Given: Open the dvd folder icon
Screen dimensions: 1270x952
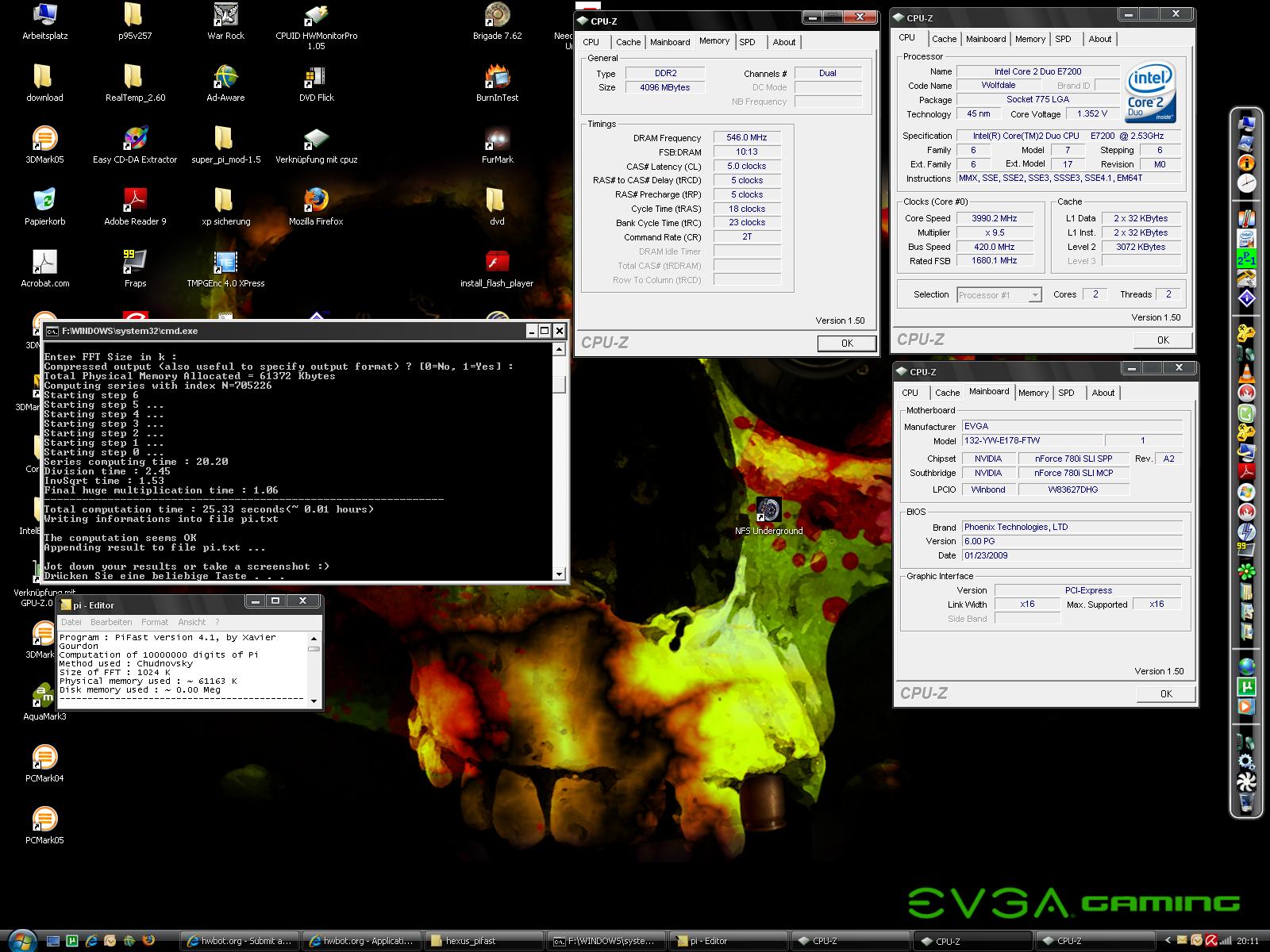Looking at the screenshot, I should 497,207.
